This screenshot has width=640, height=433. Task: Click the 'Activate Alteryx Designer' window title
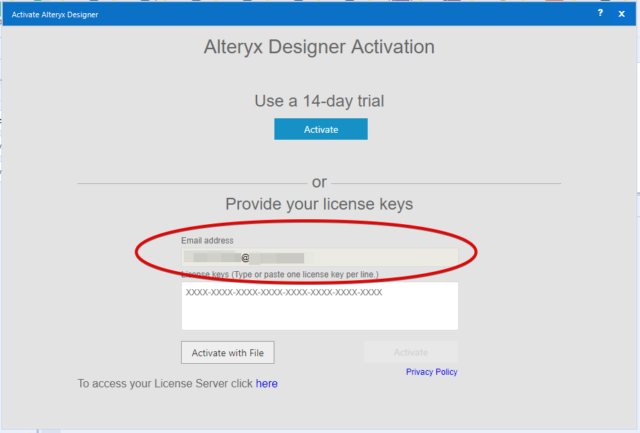point(55,15)
